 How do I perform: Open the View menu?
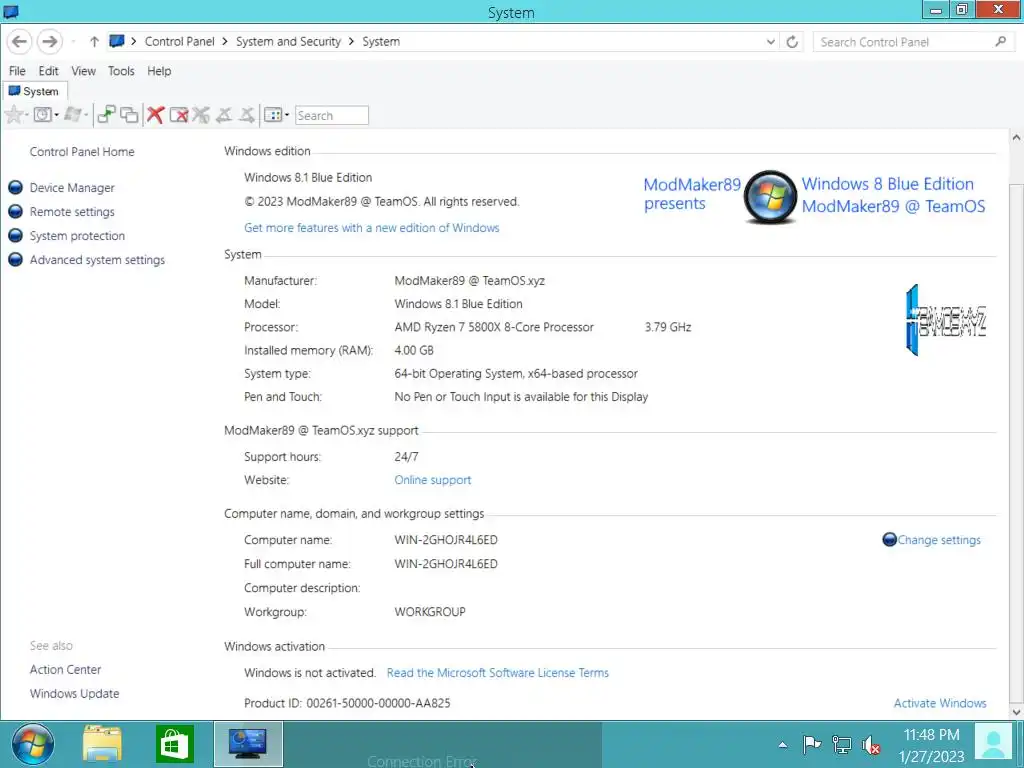[84, 71]
